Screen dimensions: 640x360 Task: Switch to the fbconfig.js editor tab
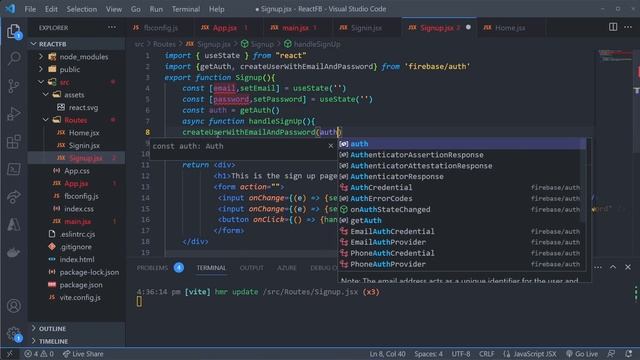(x=159, y=28)
